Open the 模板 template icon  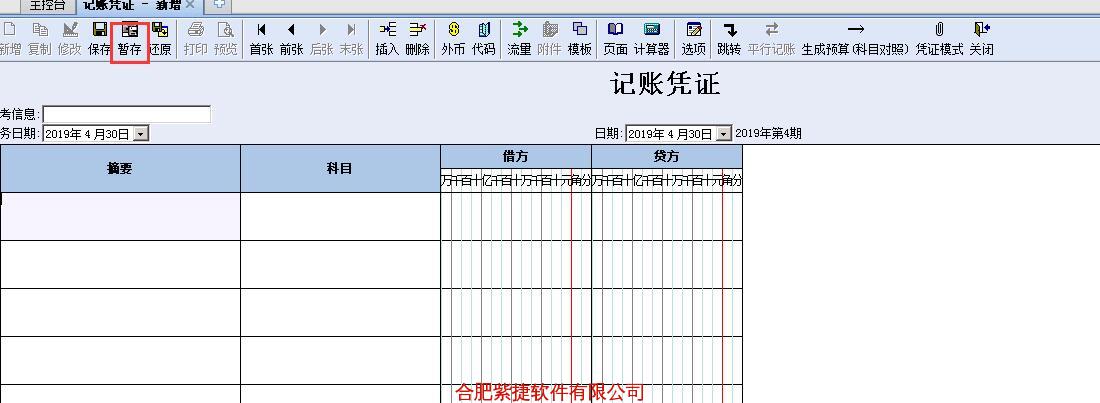pos(580,38)
